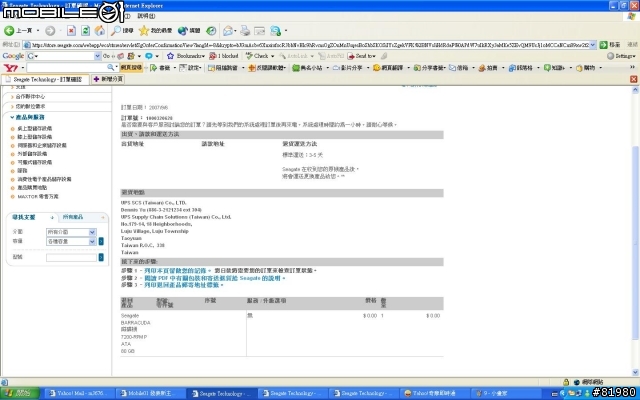Click the Google toolbar Send to button

(361, 56)
